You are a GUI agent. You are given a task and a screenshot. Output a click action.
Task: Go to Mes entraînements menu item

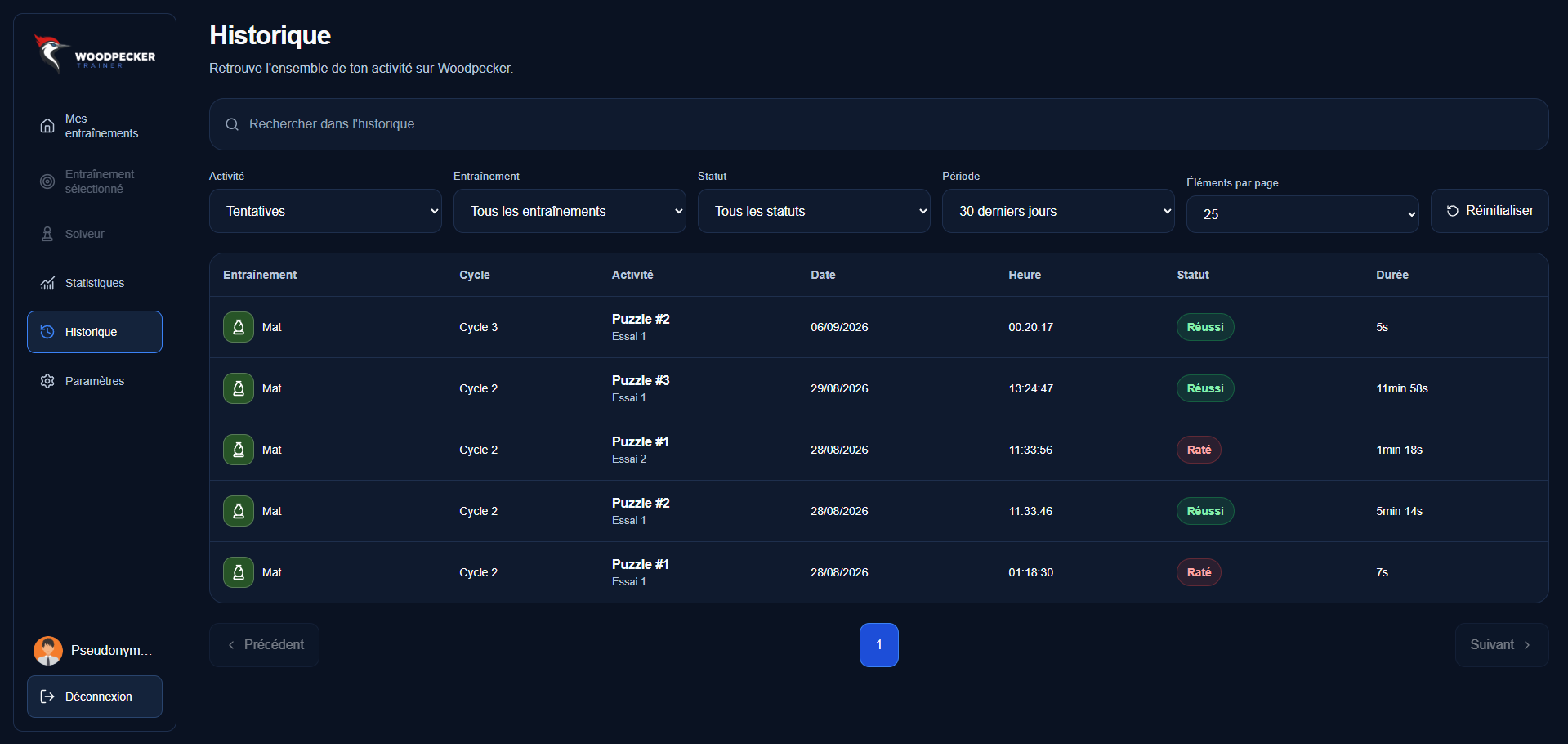point(95,126)
